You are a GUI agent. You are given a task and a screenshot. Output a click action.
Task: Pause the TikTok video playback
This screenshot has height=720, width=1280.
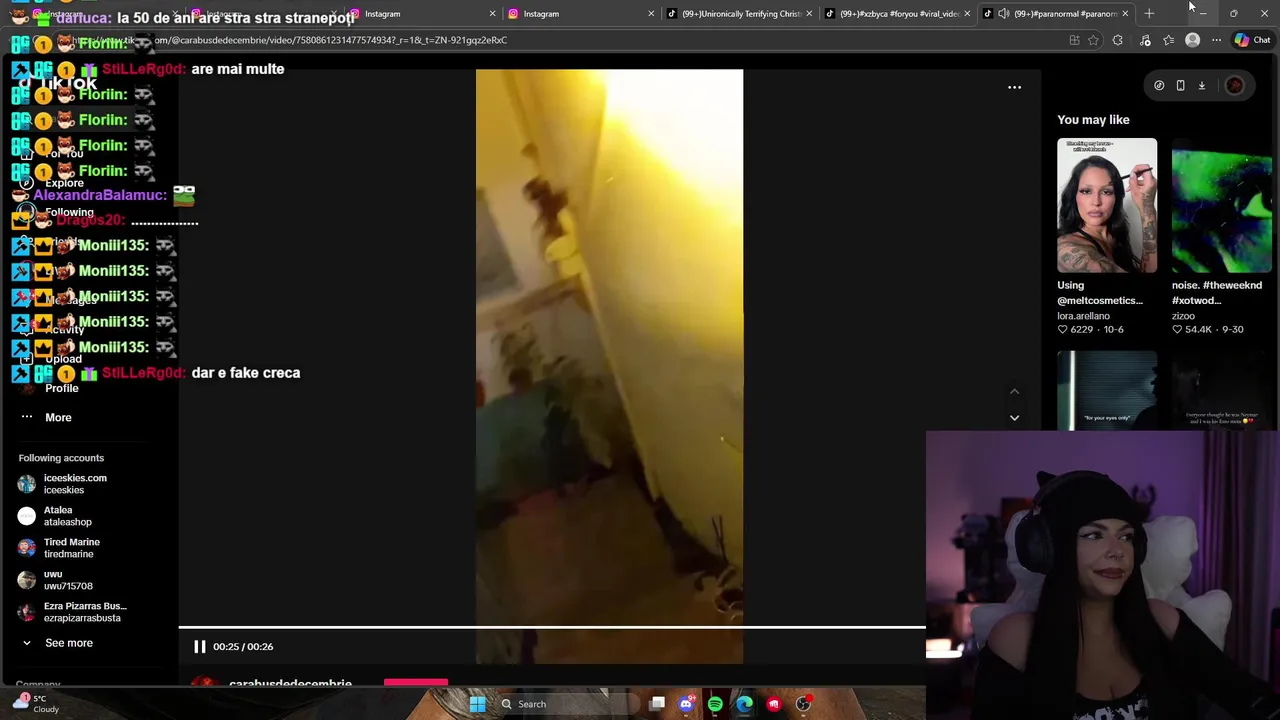199,647
